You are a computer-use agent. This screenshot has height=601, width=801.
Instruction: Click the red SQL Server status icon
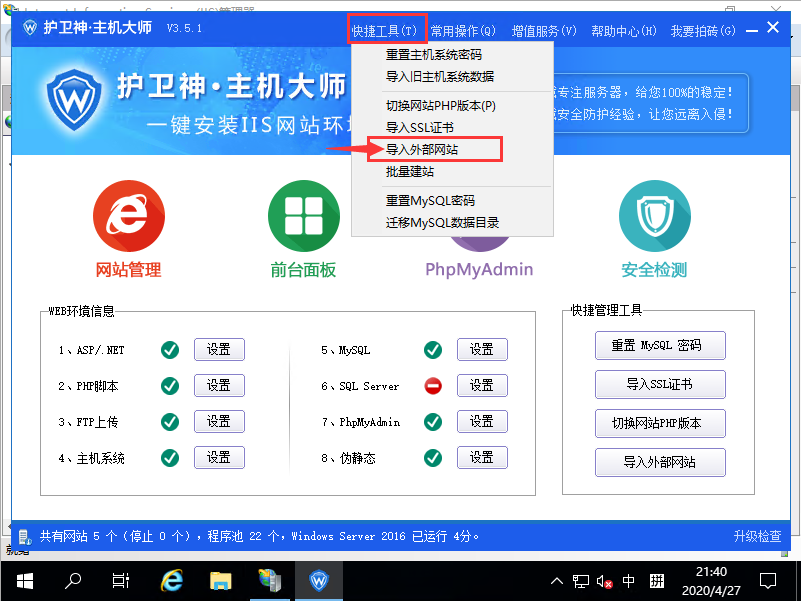tap(433, 386)
